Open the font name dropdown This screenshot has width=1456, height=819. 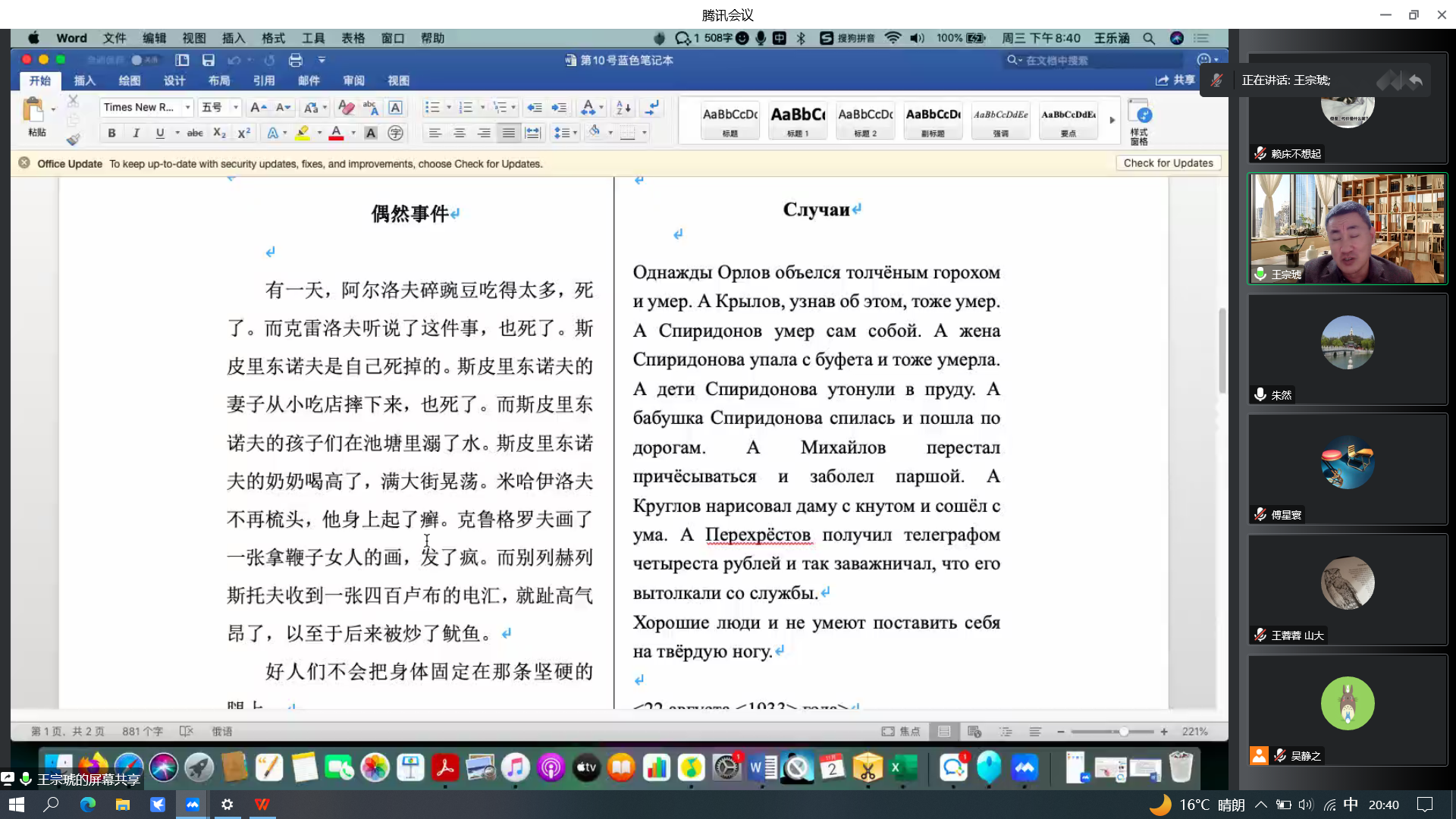187,108
